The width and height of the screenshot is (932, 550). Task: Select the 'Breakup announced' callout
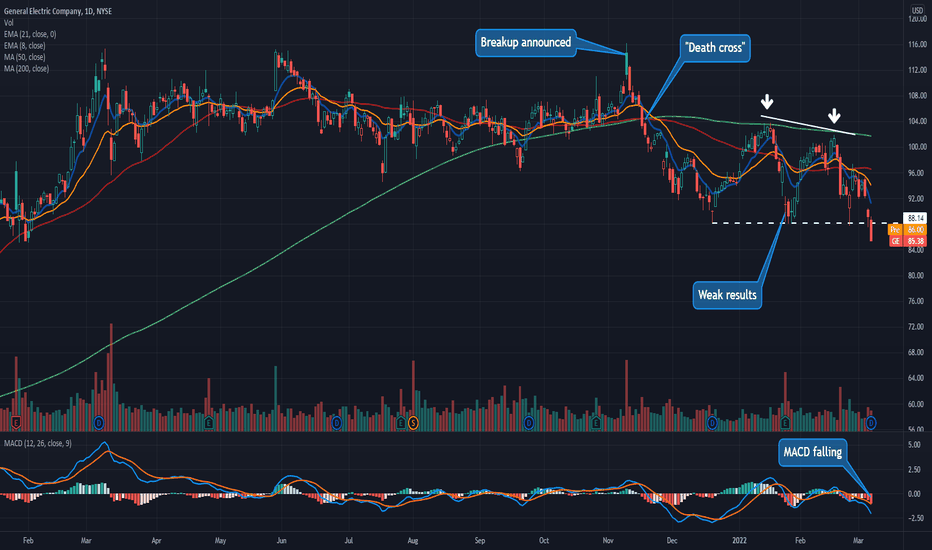(x=525, y=42)
